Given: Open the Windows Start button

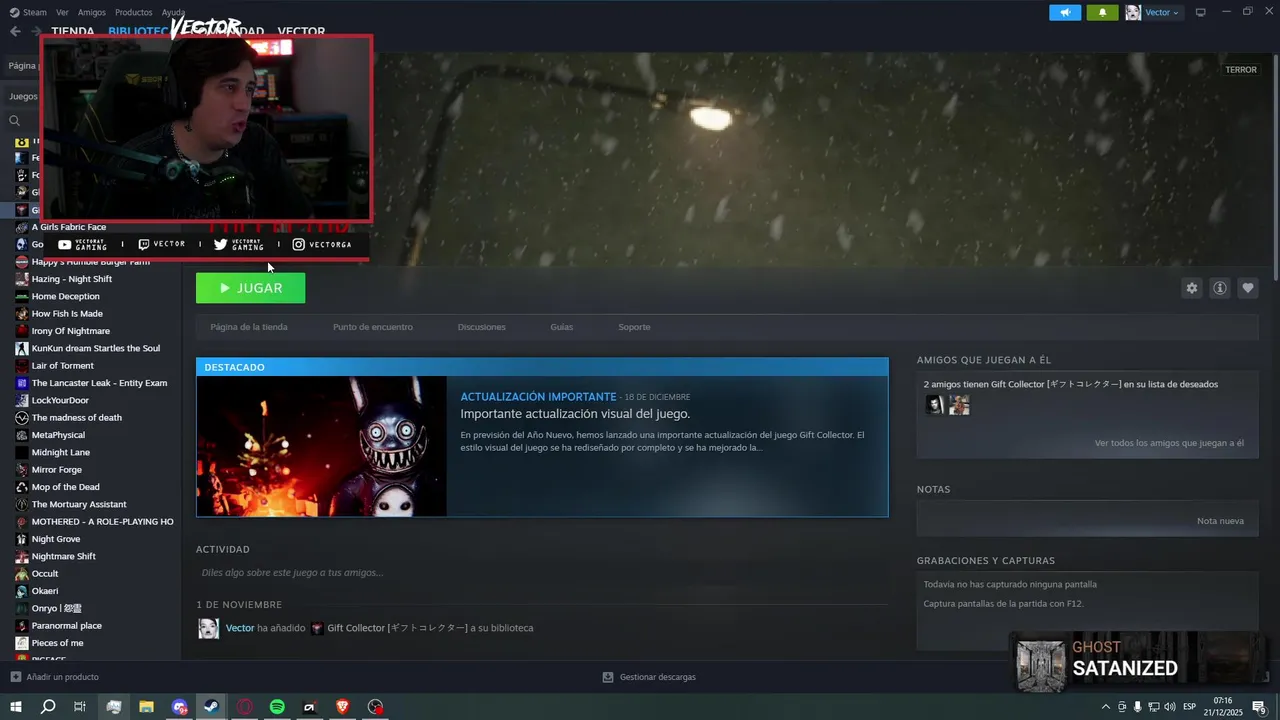Looking at the screenshot, I should [15, 707].
